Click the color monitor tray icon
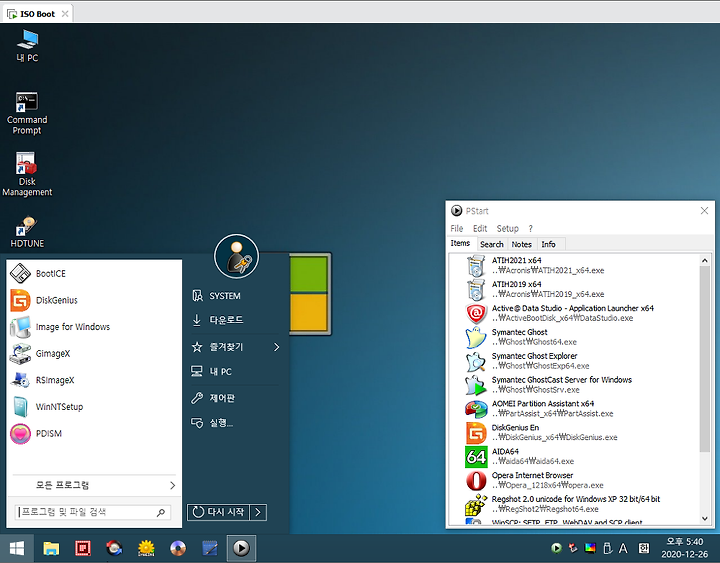This screenshot has width=720, height=563. pos(590,548)
